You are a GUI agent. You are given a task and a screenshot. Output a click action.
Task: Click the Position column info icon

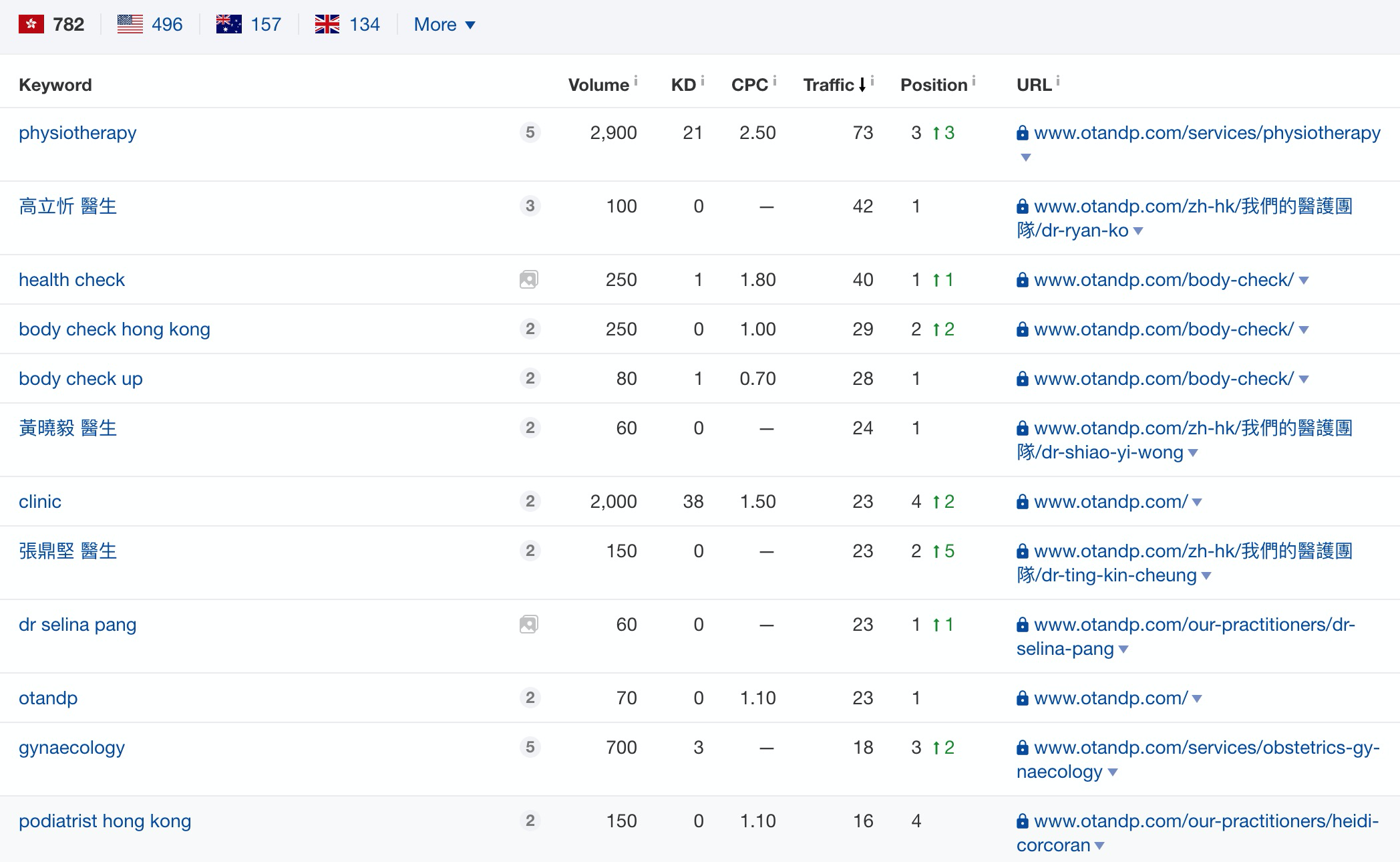[x=974, y=81]
